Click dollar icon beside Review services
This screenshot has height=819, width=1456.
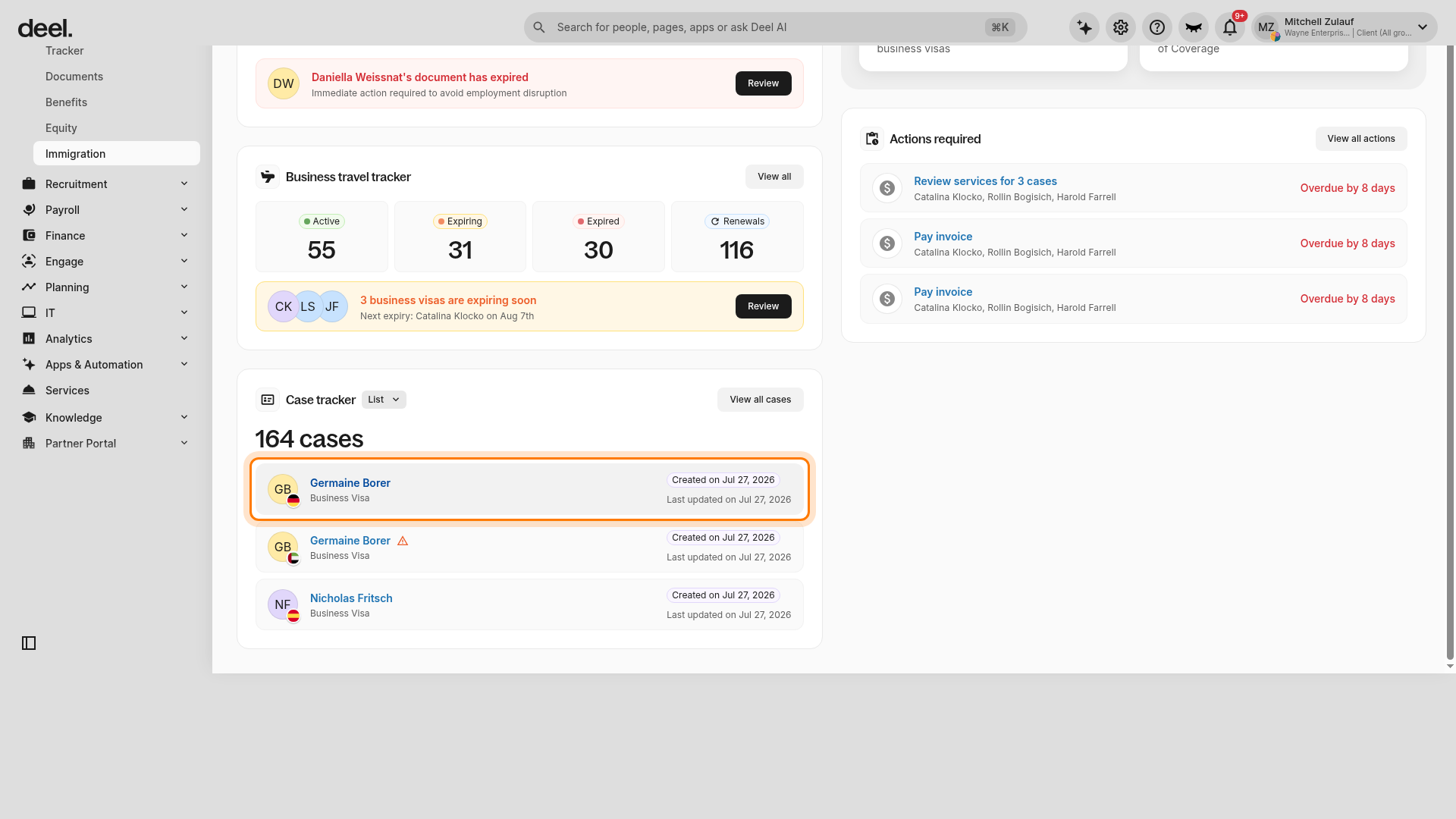click(887, 188)
